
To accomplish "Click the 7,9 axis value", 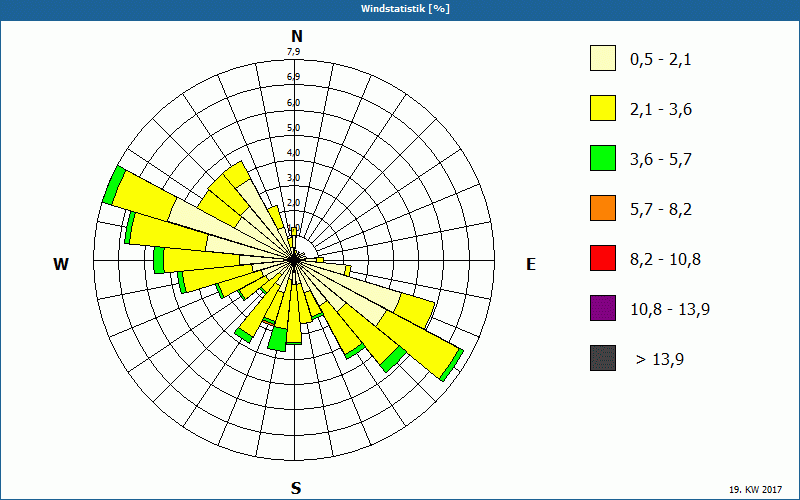I will click(293, 52).
